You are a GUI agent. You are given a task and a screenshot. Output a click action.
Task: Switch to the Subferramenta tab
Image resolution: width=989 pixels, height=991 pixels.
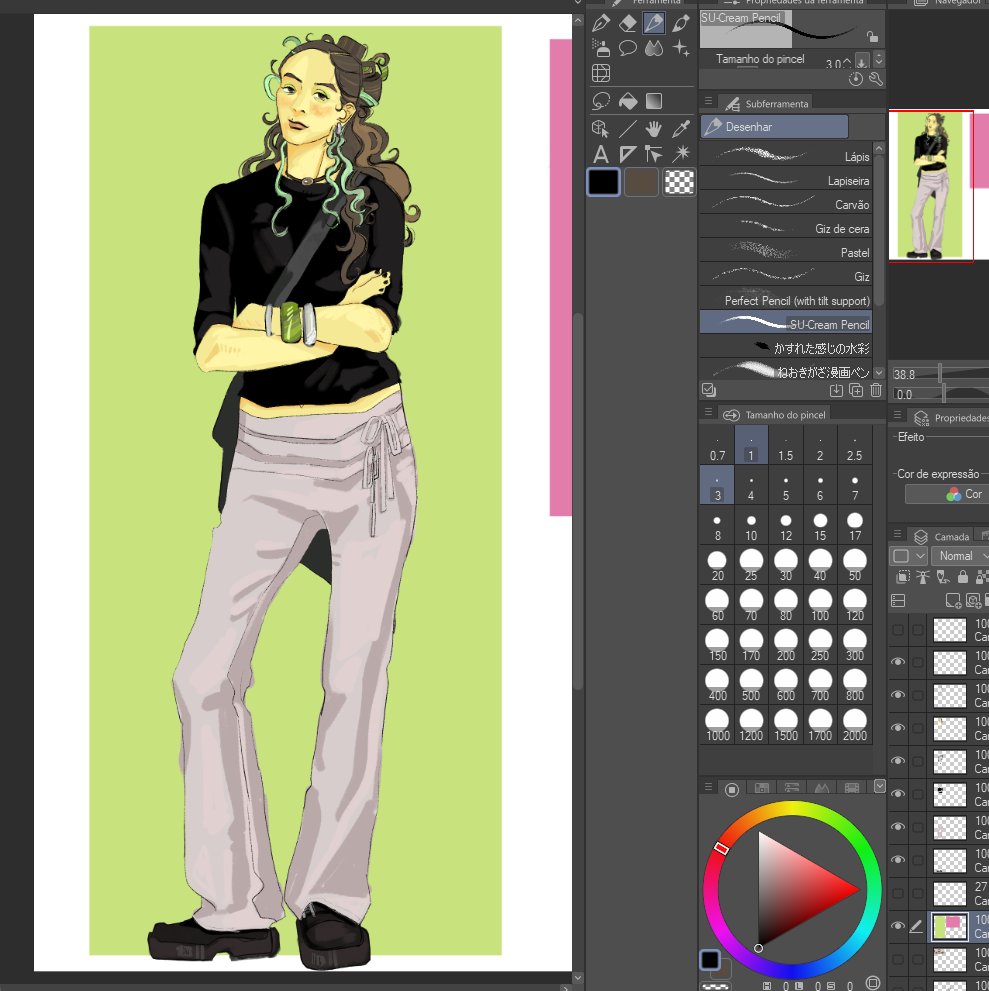pos(767,103)
